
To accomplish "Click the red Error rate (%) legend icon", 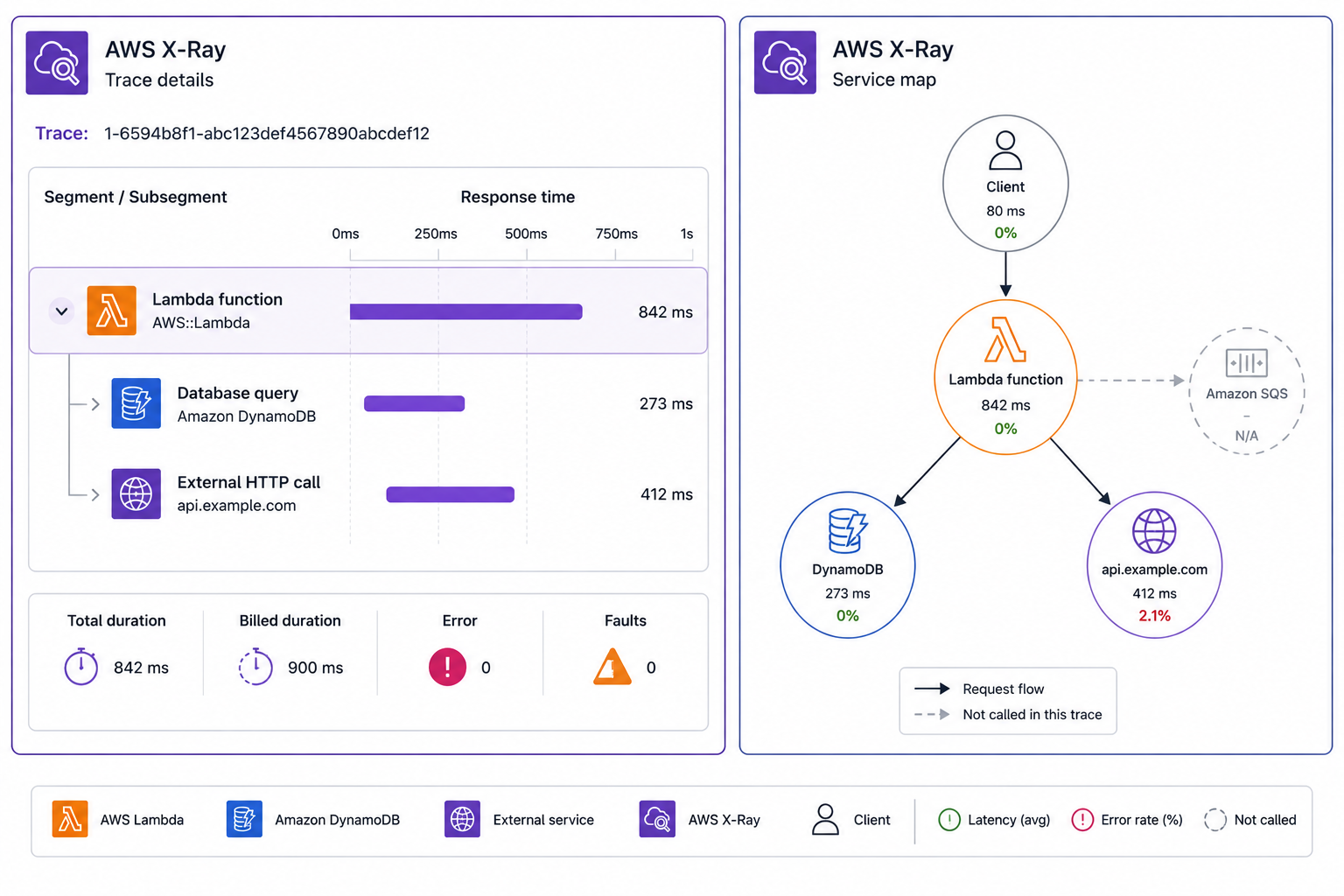I will pos(1082,820).
